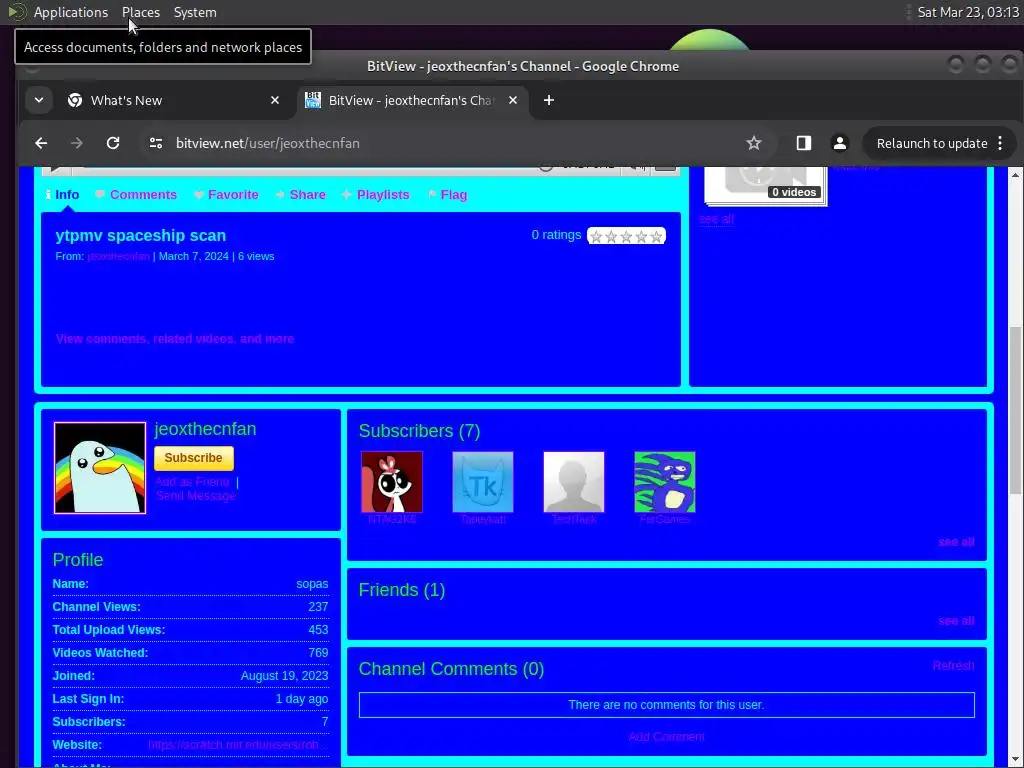
Task: Bookmark this page with the star icon
Action: point(754,143)
